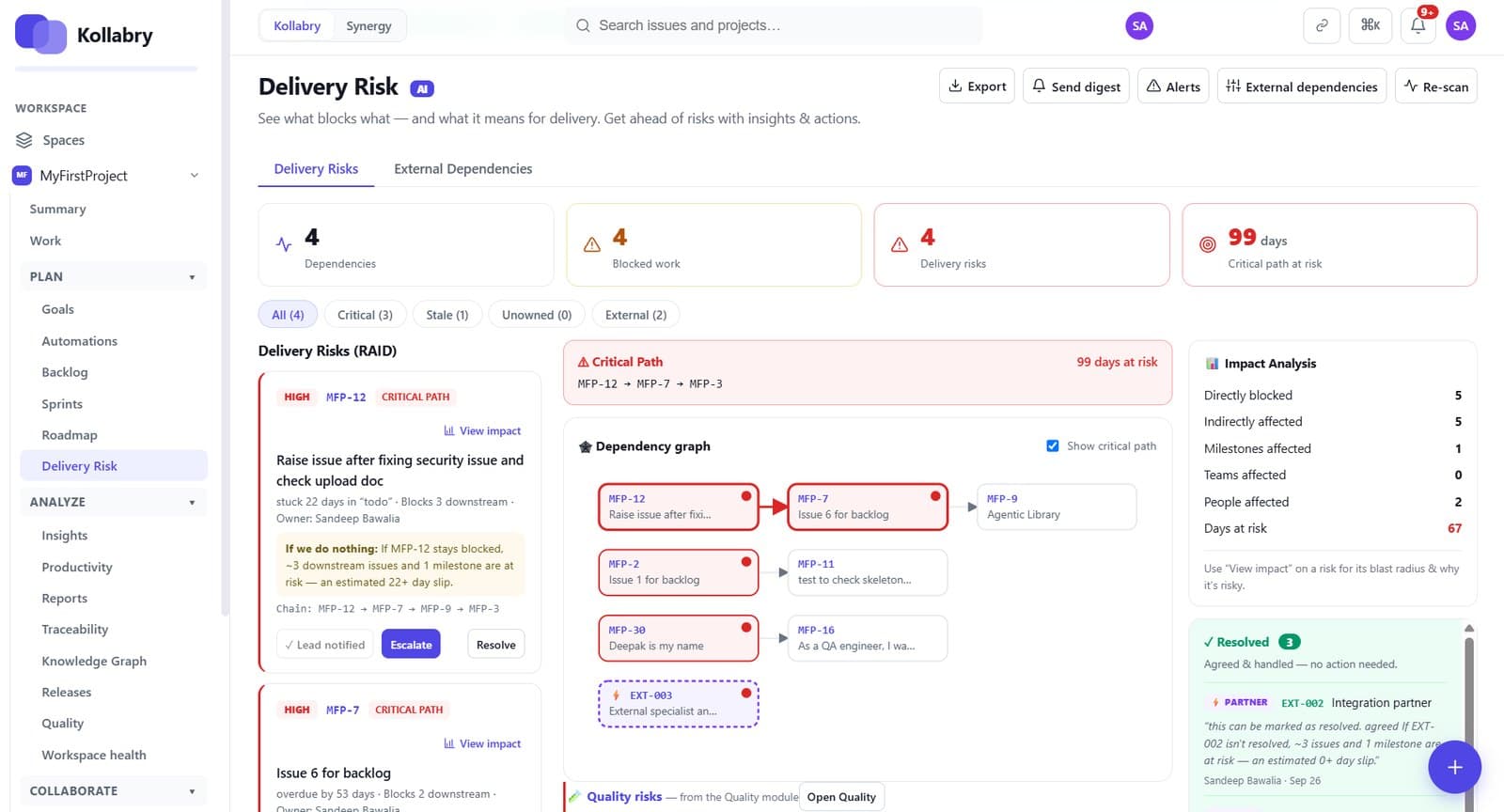This screenshot has width=1504, height=812.
Task: Click the Dependencies pulse icon
Action: pos(284,244)
